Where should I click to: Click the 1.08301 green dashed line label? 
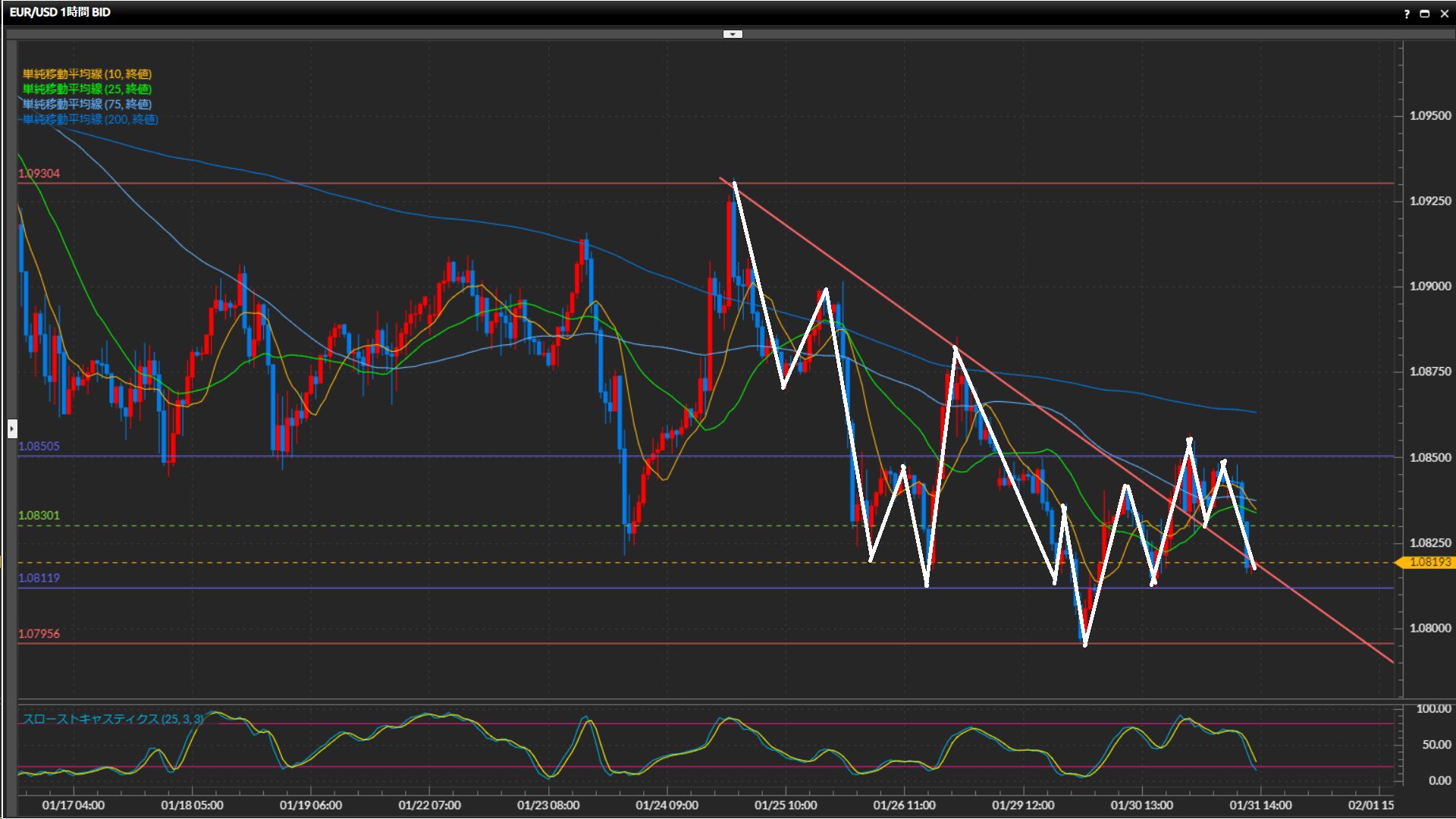[x=39, y=516]
